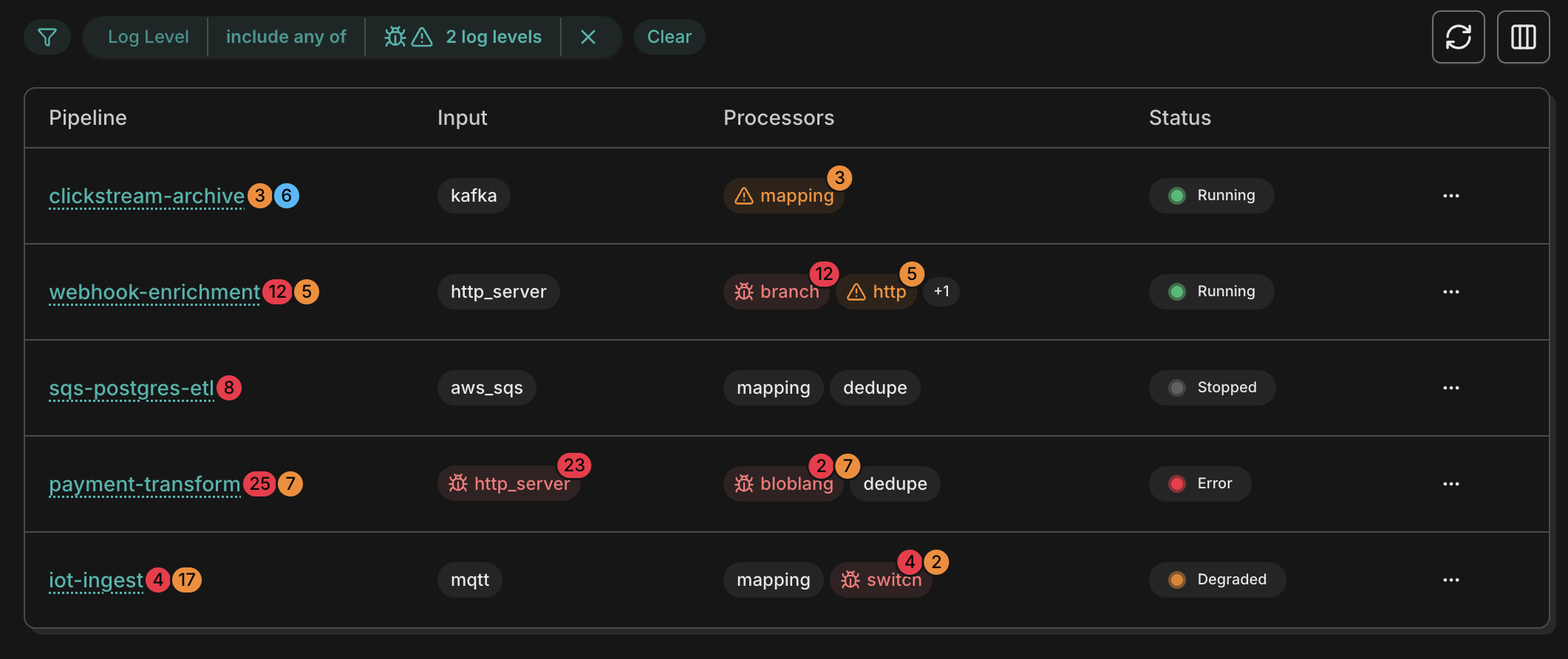Open row actions menu for sqs-postgres-etl
The image size is (1568, 659).
pos(1451,388)
